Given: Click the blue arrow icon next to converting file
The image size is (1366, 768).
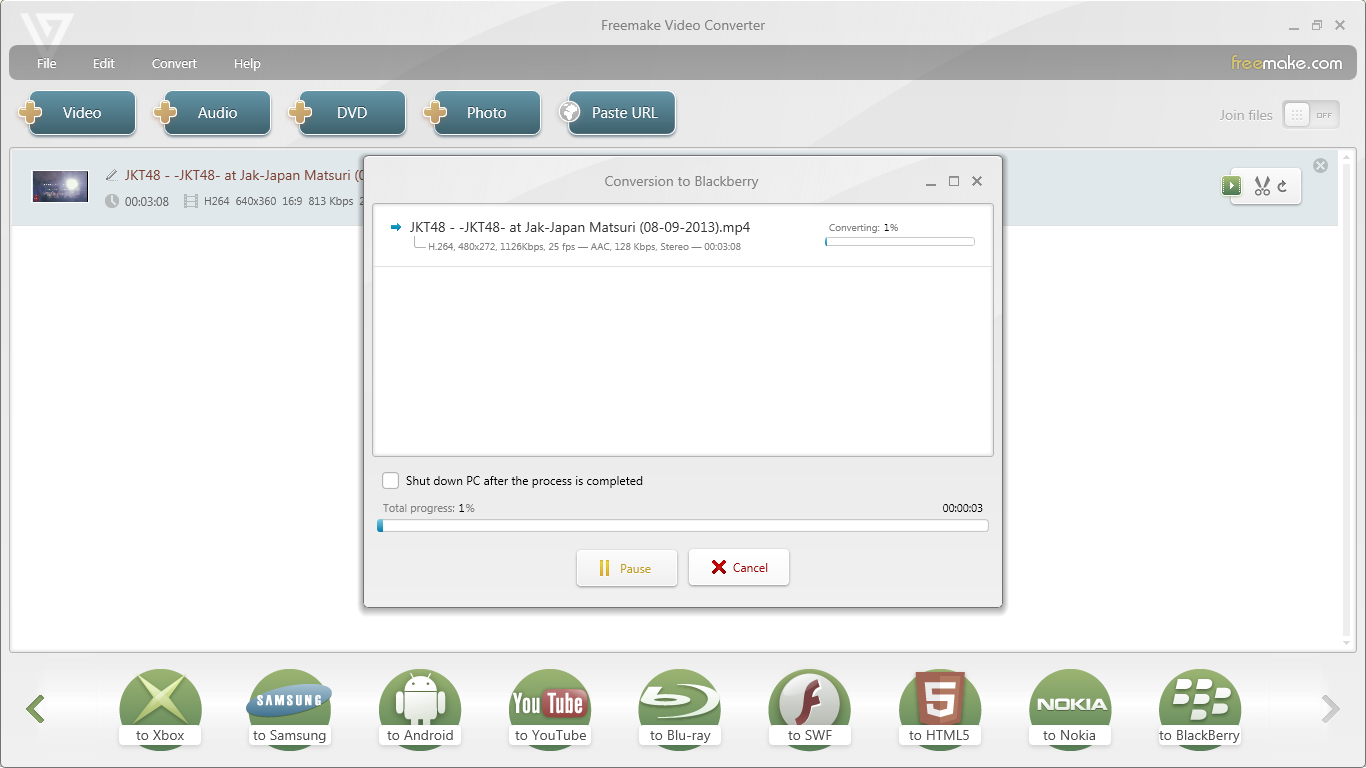Looking at the screenshot, I should pyautogui.click(x=396, y=227).
